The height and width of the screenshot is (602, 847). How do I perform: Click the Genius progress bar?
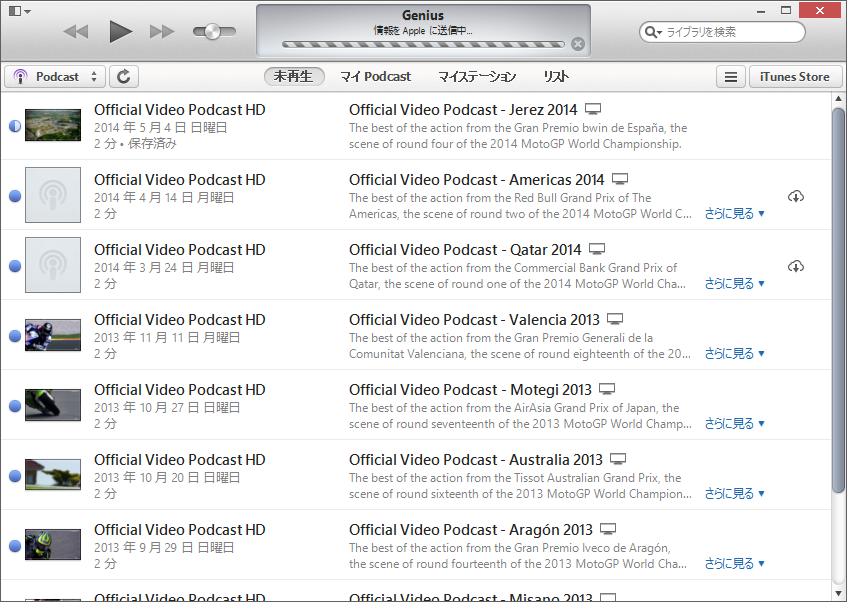click(x=423, y=44)
